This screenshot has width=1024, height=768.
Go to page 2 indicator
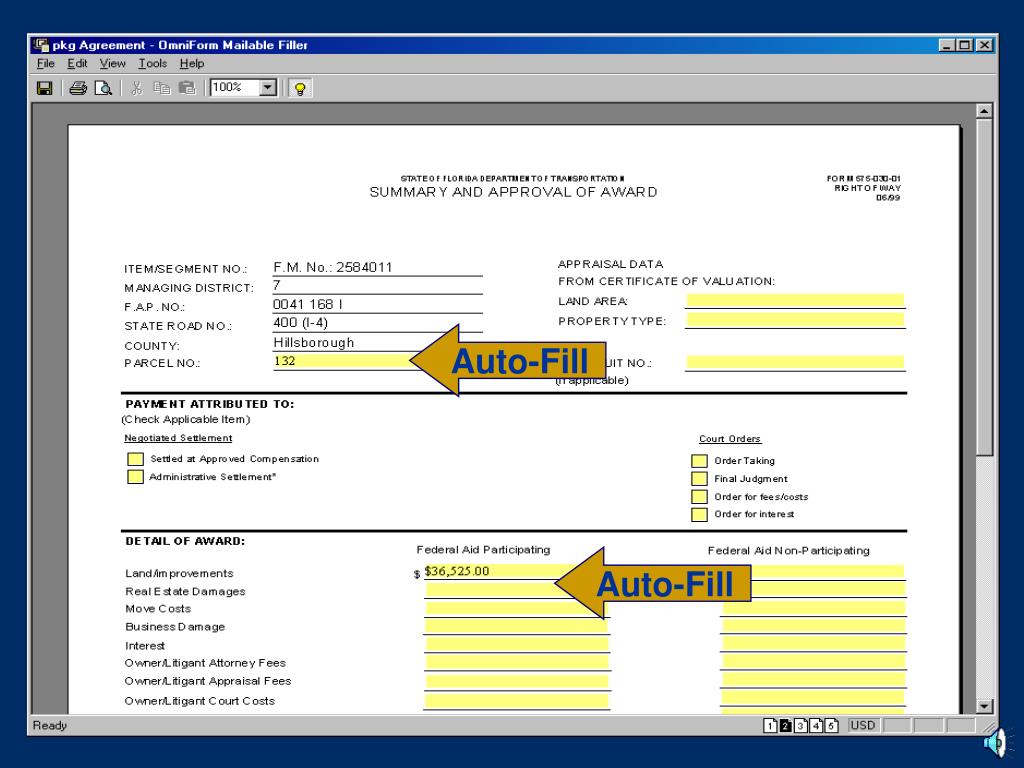click(x=786, y=726)
